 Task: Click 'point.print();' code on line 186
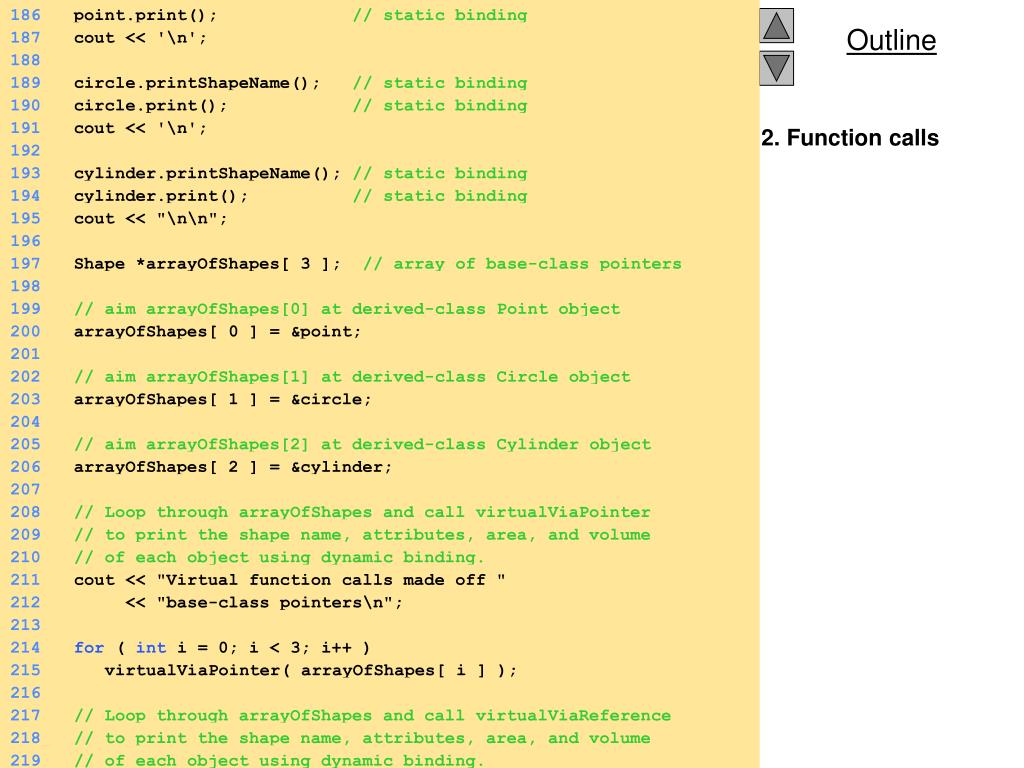tap(145, 15)
